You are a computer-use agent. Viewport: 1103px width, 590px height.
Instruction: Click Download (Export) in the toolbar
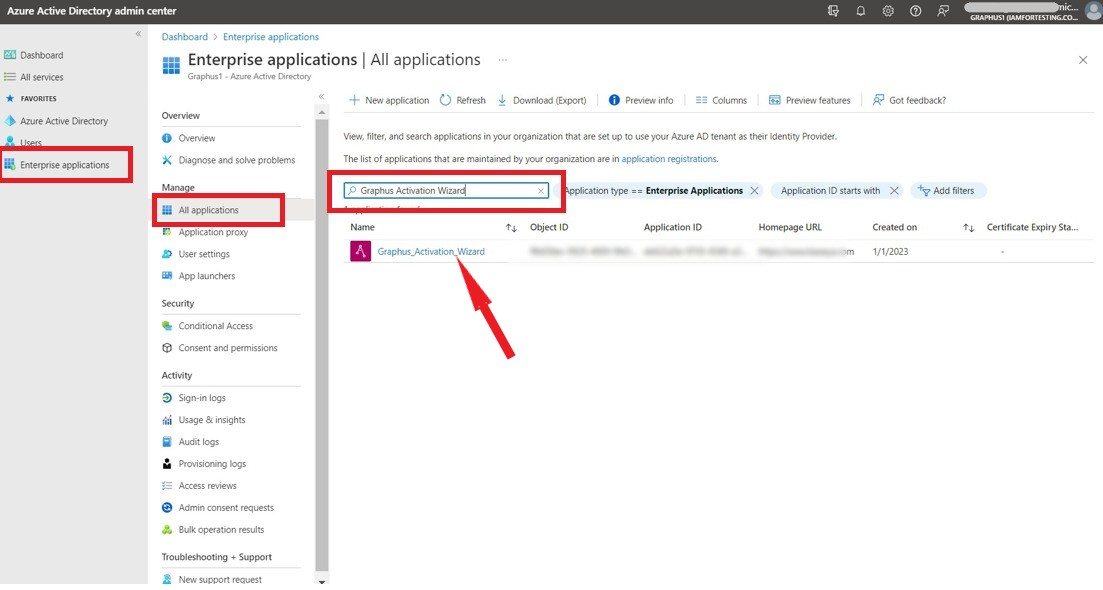pyautogui.click(x=541, y=100)
